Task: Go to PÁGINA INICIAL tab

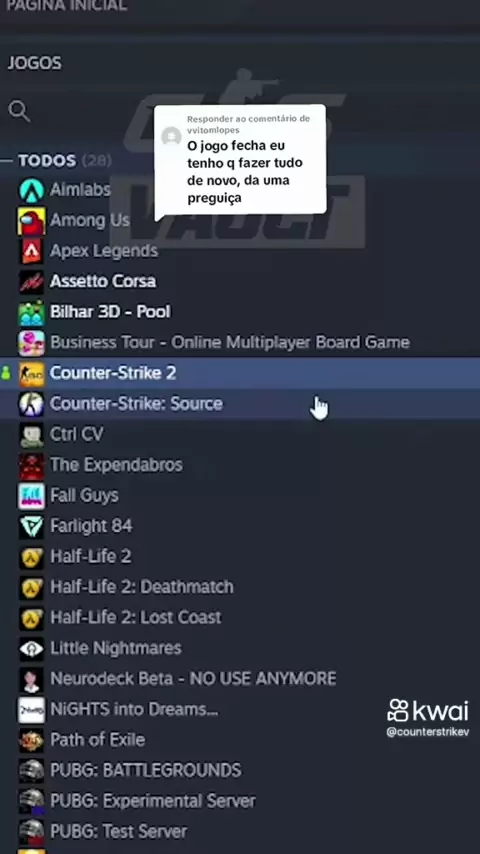Action: coord(67,5)
